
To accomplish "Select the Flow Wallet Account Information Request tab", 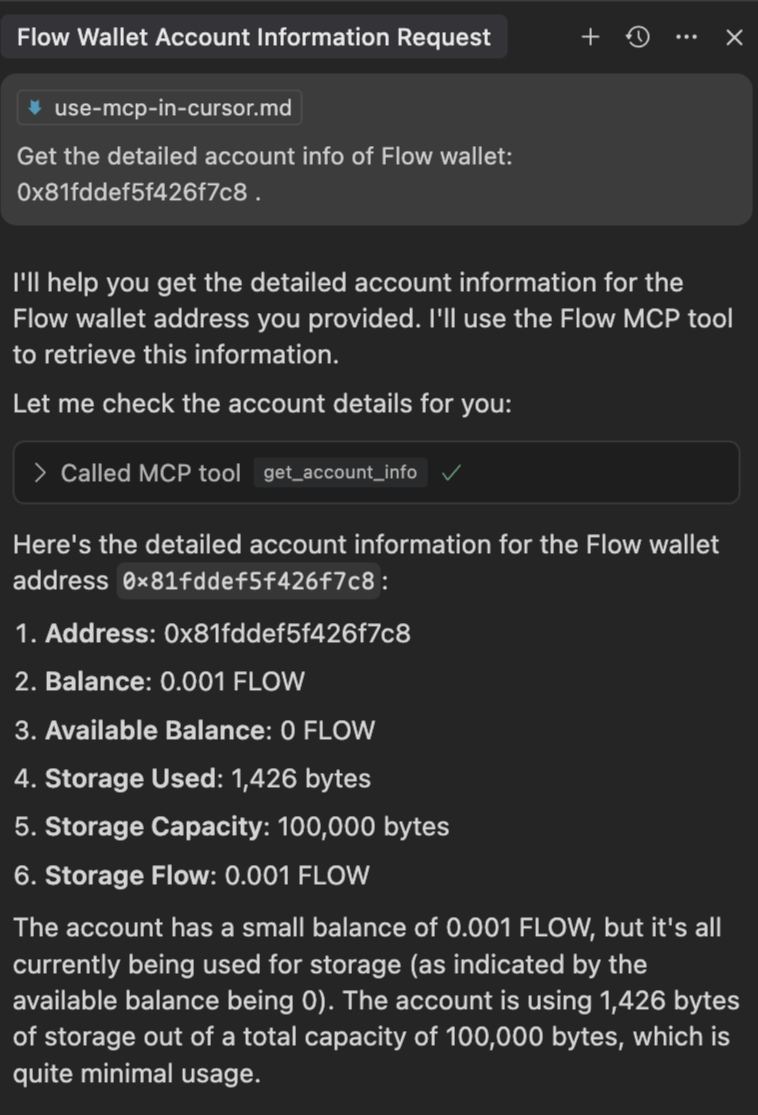I will click(x=254, y=38).
